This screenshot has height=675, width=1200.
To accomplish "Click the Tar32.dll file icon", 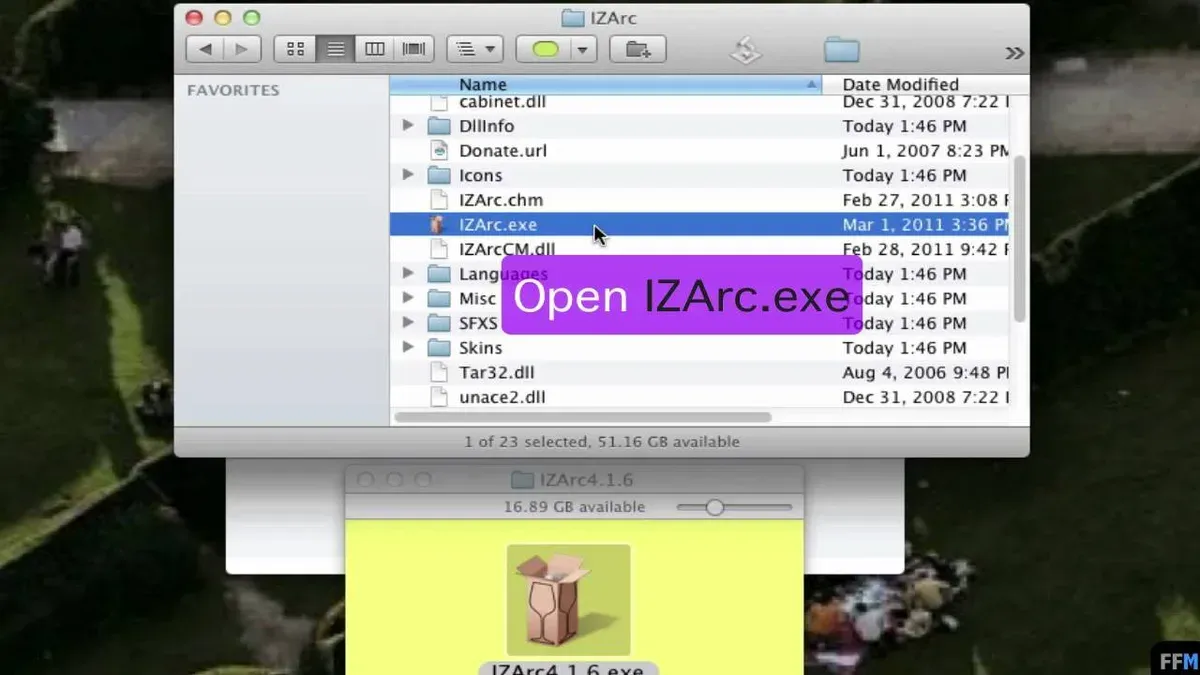I will [x=439, y=372].
